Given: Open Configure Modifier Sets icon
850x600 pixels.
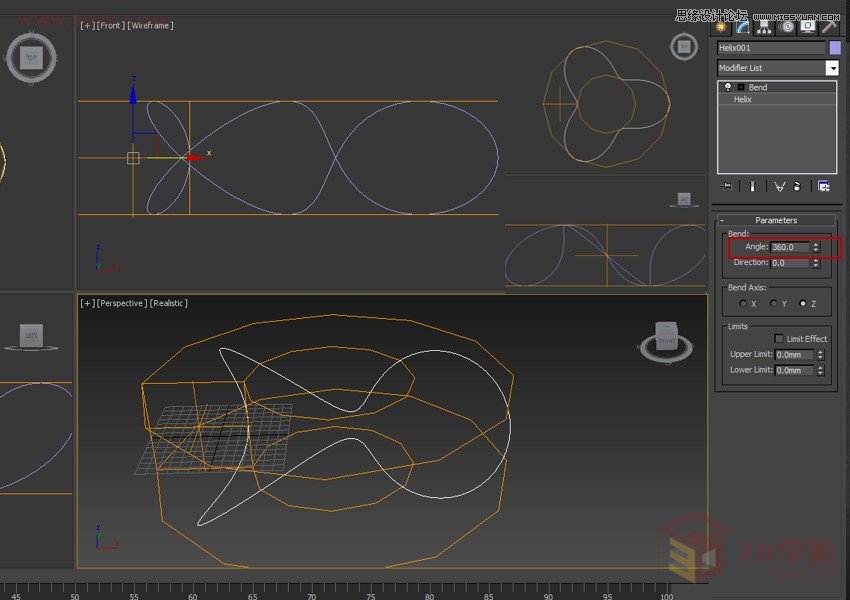Looking at the screenshot, I should point(823,186).
